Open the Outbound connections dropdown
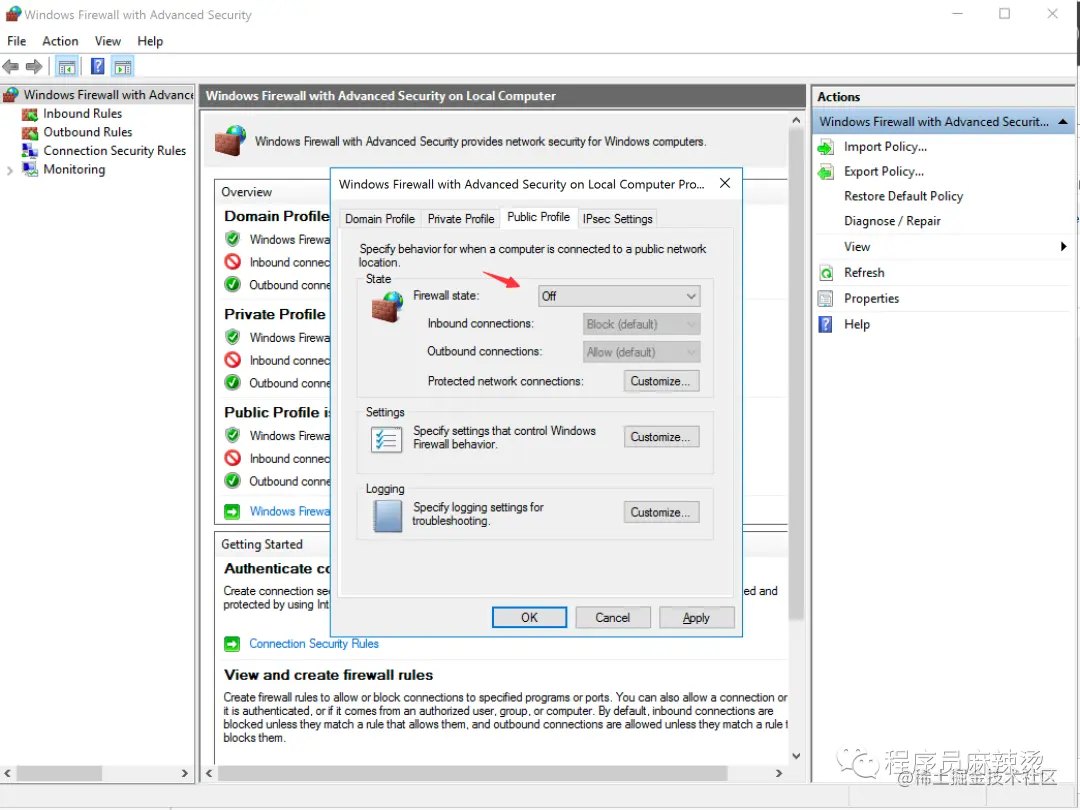The width and height of the screenshot is (1080, 810). [641, 352]
